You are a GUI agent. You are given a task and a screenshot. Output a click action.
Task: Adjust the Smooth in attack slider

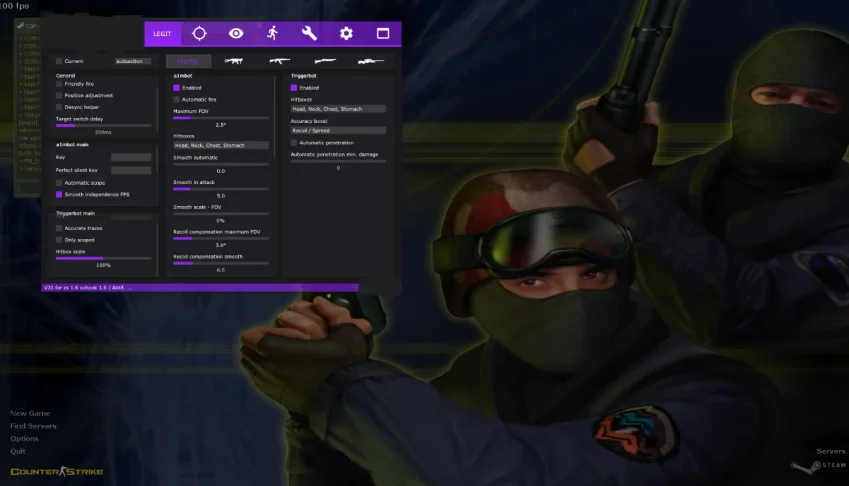(x=221, y=189)
